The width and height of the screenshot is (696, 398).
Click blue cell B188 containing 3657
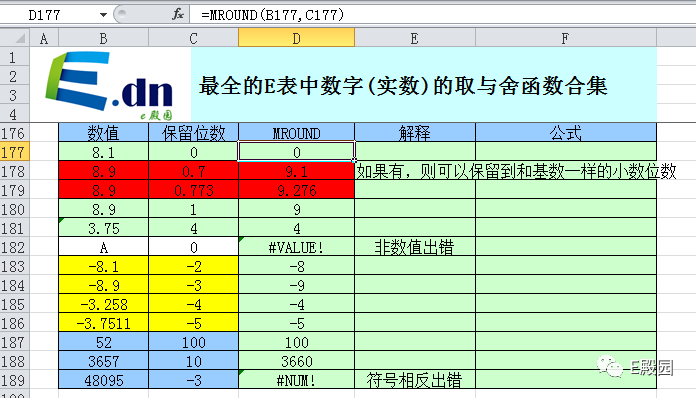103,361
